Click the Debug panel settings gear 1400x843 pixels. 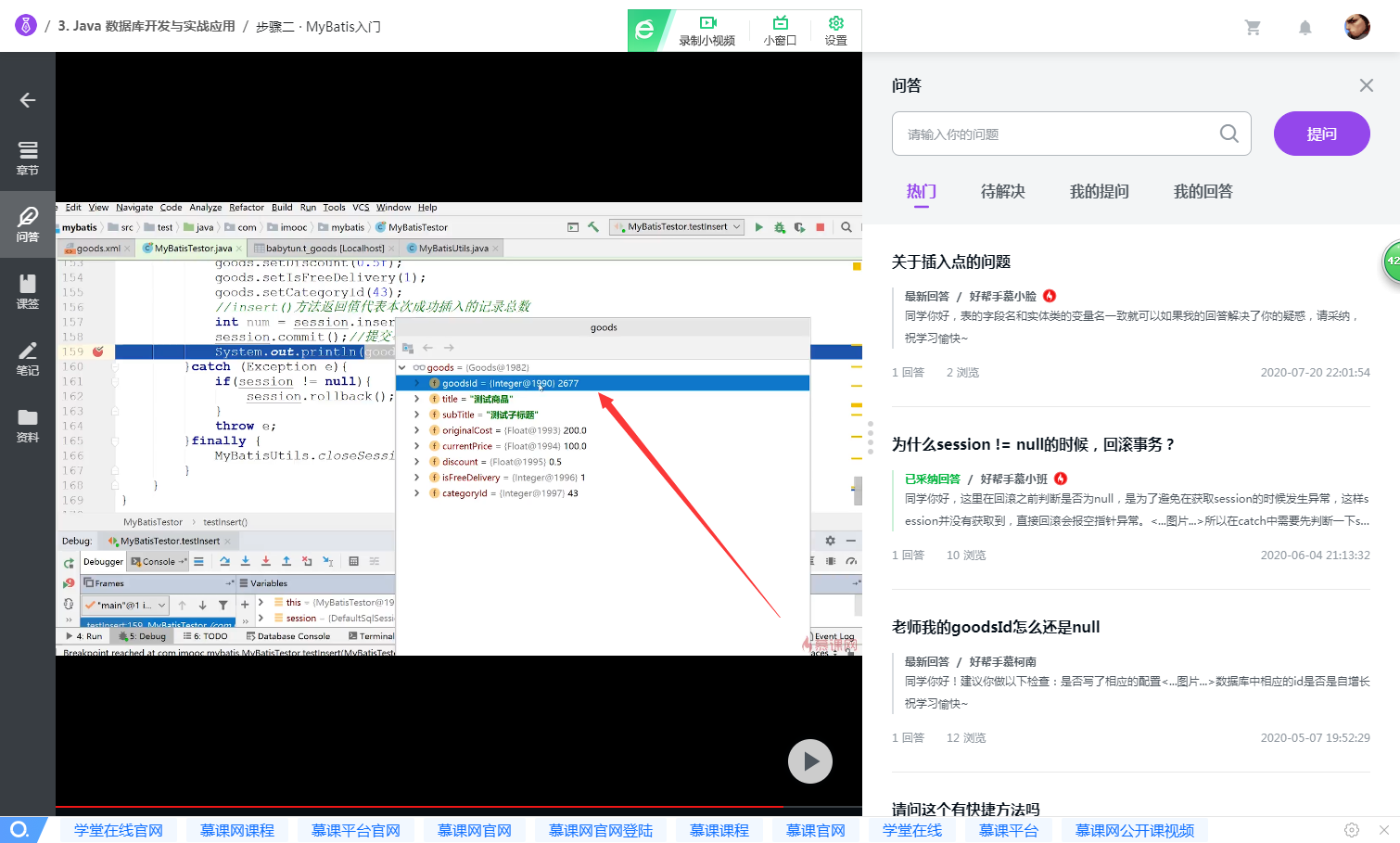[831, 541]
